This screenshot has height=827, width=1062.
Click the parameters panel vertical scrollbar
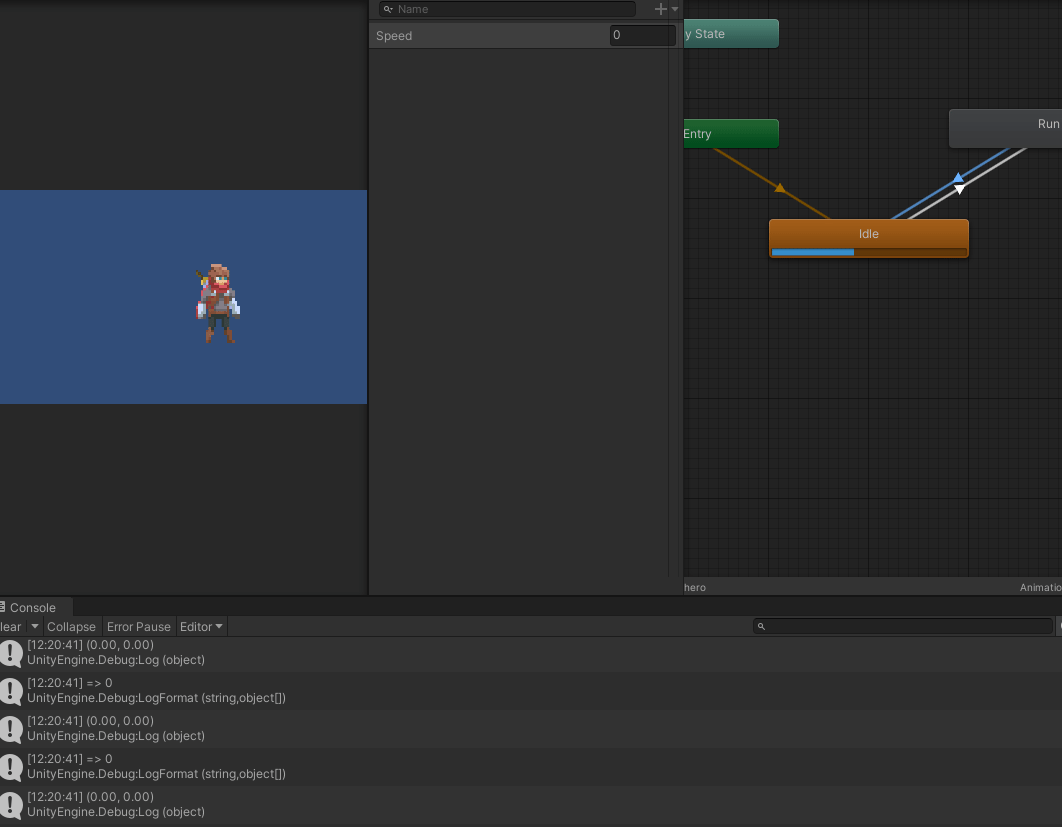(x=675, y=312)
